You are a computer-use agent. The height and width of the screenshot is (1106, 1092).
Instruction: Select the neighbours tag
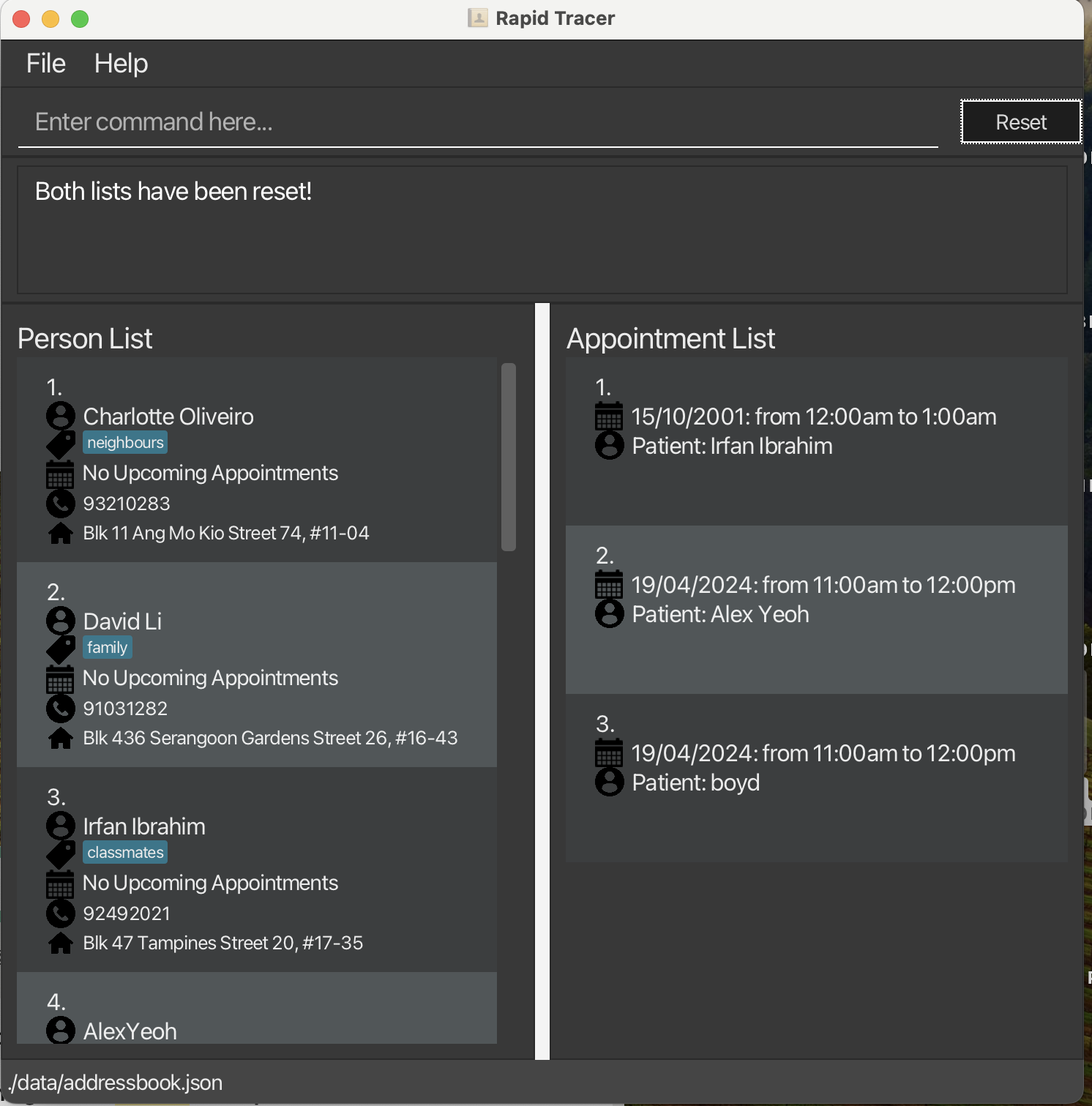[125, 442]
